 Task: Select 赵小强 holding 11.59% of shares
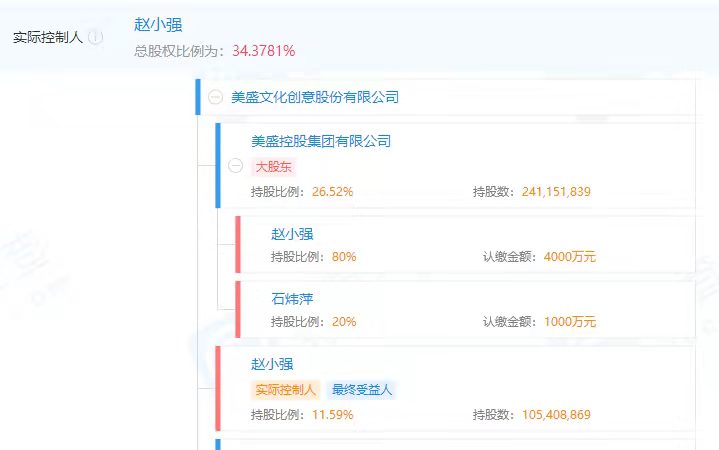pos(272,364)
